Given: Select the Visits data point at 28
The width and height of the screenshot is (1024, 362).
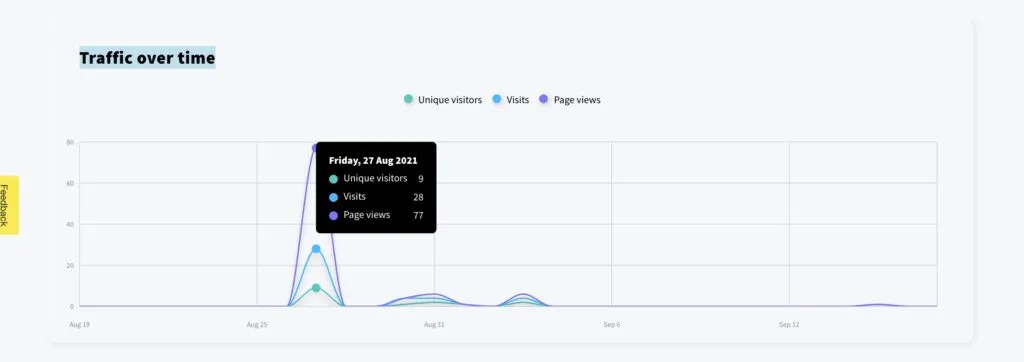Looking at the screenshot, I should (316, 249).
